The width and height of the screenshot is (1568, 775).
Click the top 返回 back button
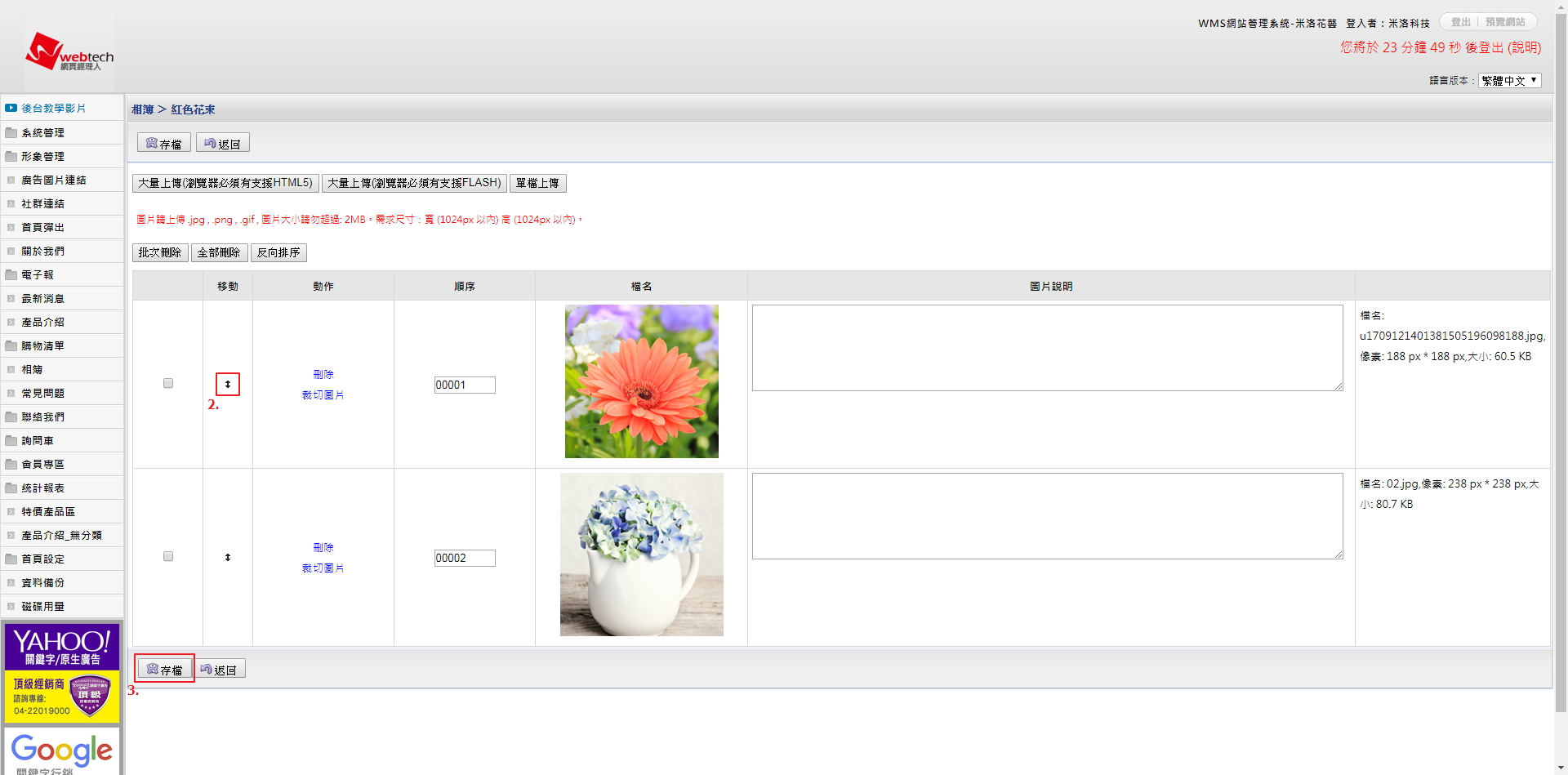(x=223, y=144)
